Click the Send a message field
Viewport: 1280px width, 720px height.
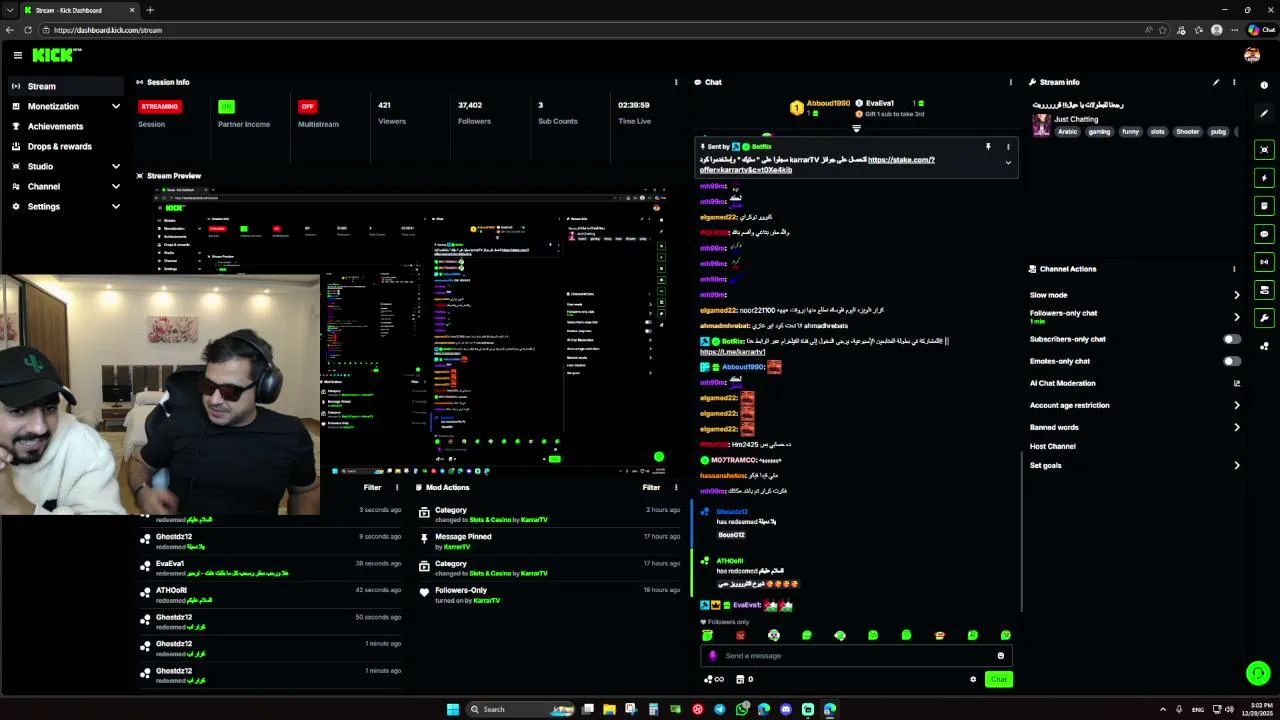[856, 656]
